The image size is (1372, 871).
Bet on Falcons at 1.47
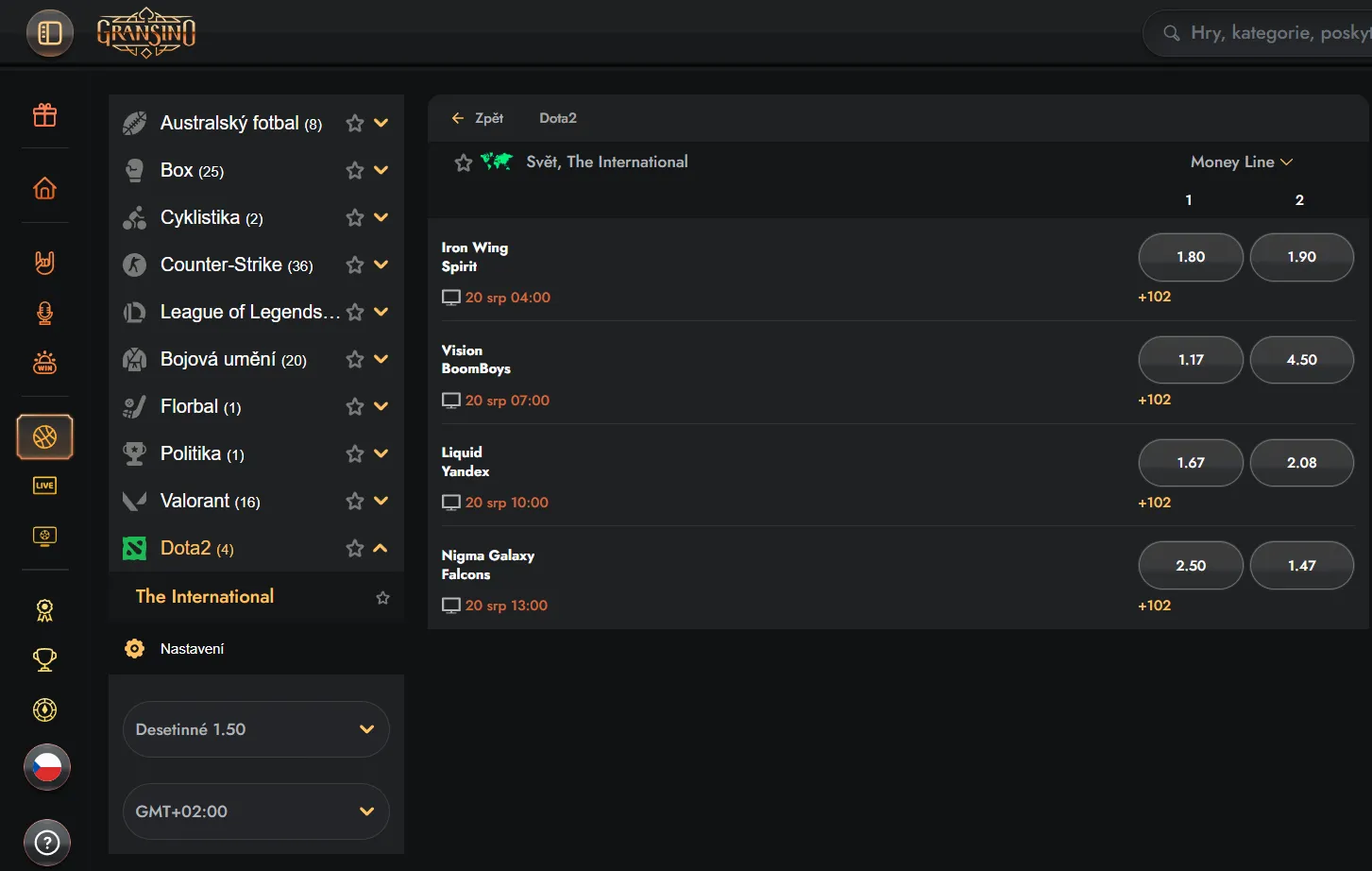coord(1302,566)
